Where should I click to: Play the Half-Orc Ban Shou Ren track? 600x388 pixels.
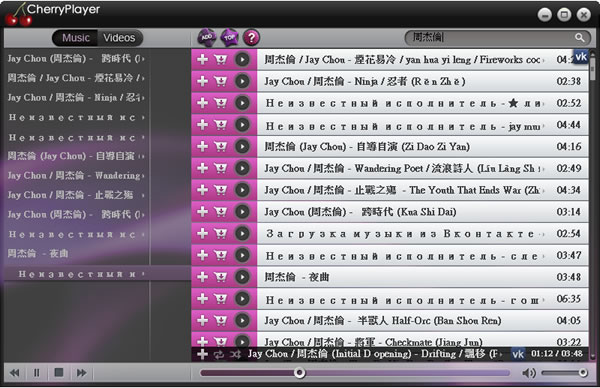242,321
